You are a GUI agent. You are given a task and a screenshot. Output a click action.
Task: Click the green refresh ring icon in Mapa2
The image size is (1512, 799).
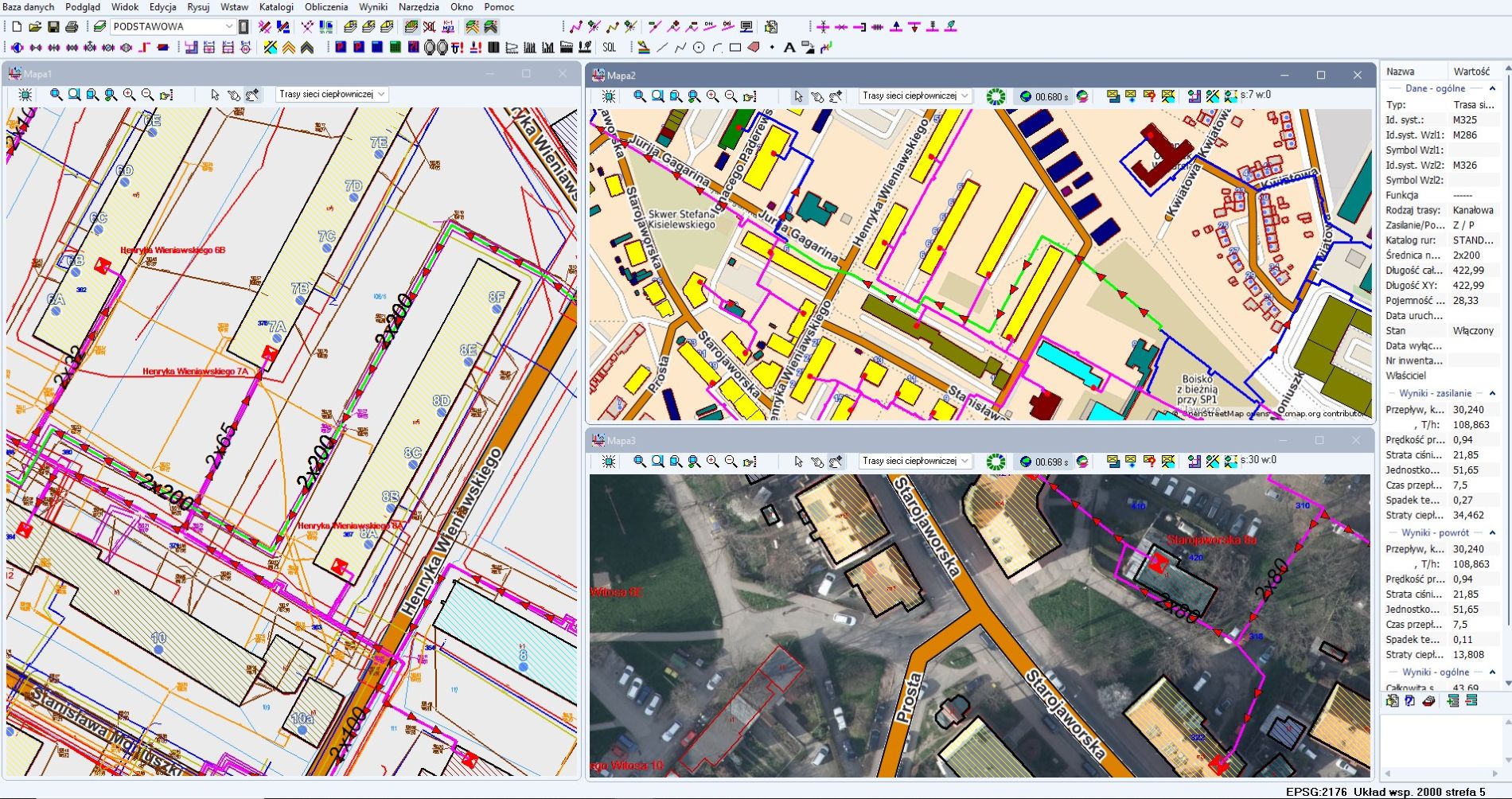[x=996, y=97]
